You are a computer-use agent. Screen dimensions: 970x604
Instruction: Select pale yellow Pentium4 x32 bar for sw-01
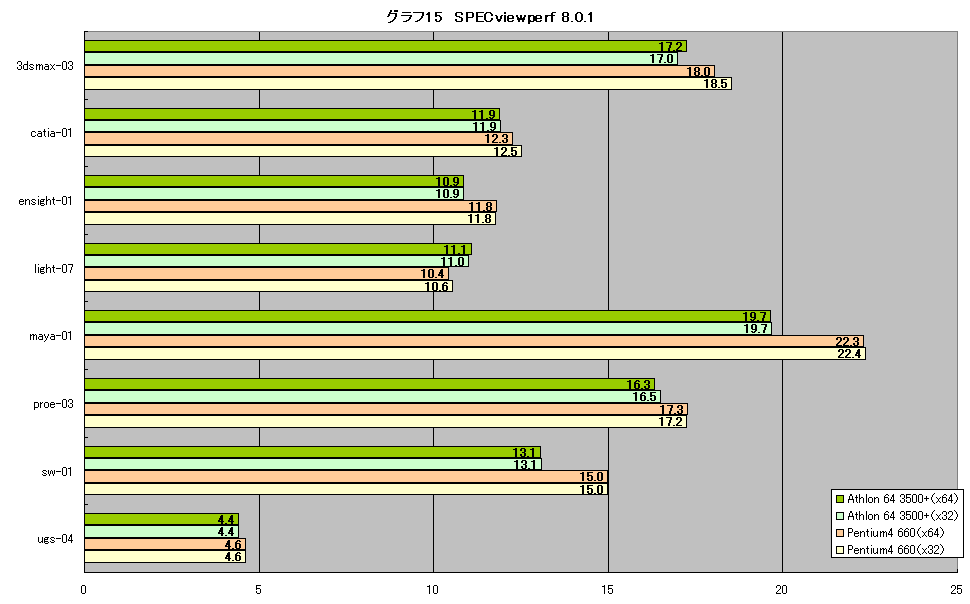point(346,489)
